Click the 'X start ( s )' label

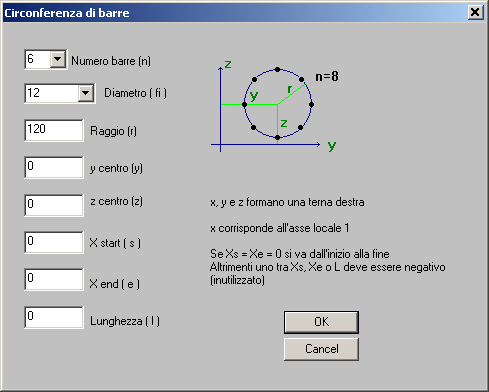(x=115, y=243)
